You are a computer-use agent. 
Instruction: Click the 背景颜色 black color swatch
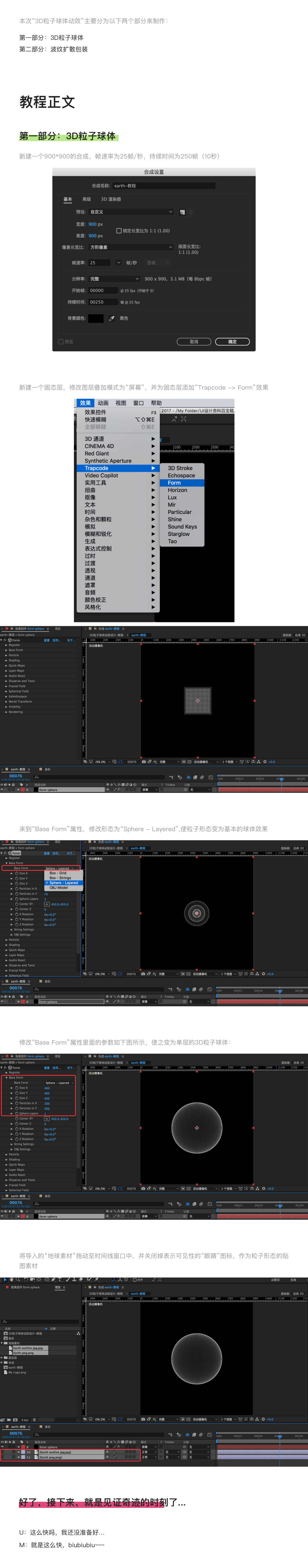click(95, 318)
